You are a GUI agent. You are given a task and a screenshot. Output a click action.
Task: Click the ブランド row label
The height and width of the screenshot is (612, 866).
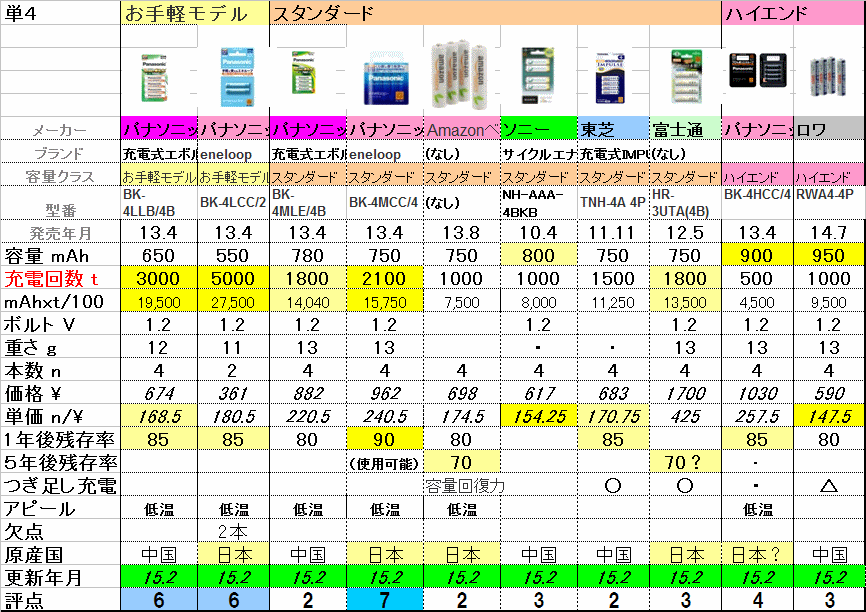[x=60, y=152]
